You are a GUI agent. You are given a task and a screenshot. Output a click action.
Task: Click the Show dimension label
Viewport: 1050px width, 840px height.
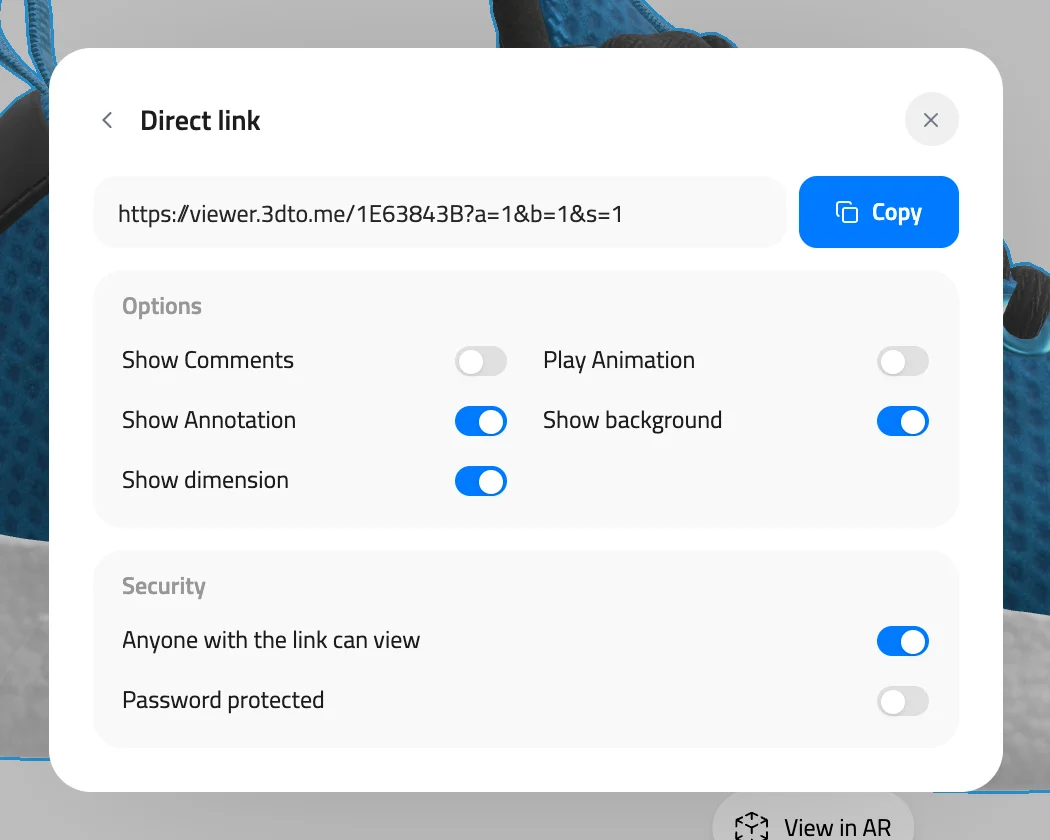point(205,480)
